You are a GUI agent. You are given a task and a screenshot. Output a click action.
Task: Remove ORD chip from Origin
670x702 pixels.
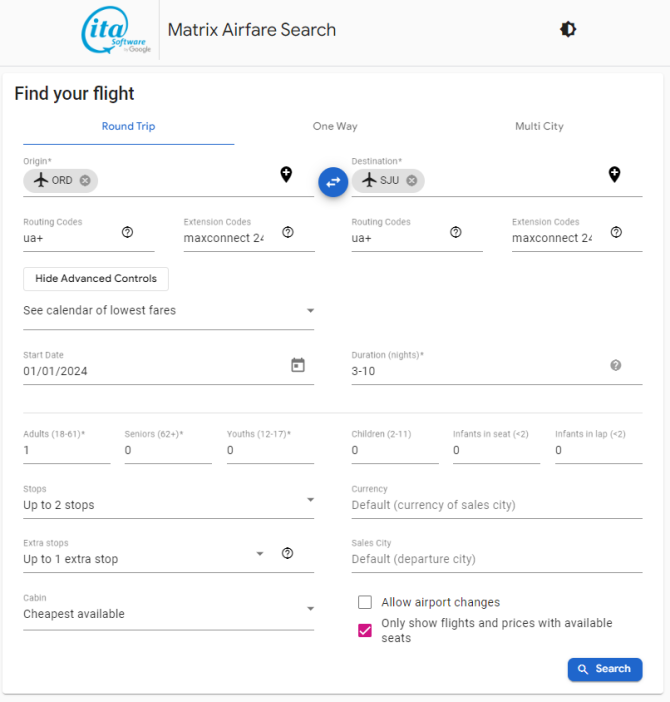[85, 181]
